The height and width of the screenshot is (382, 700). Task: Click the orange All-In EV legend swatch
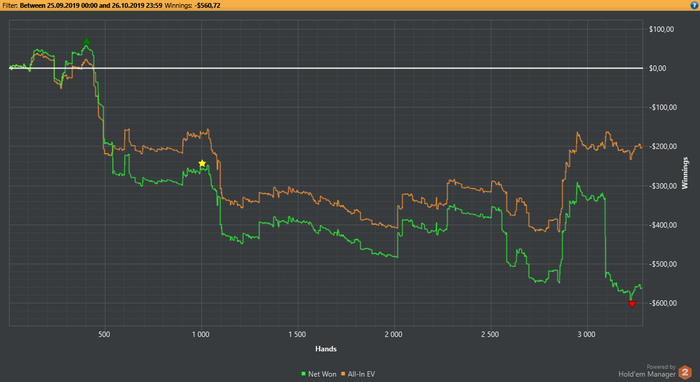coord(343,374)
